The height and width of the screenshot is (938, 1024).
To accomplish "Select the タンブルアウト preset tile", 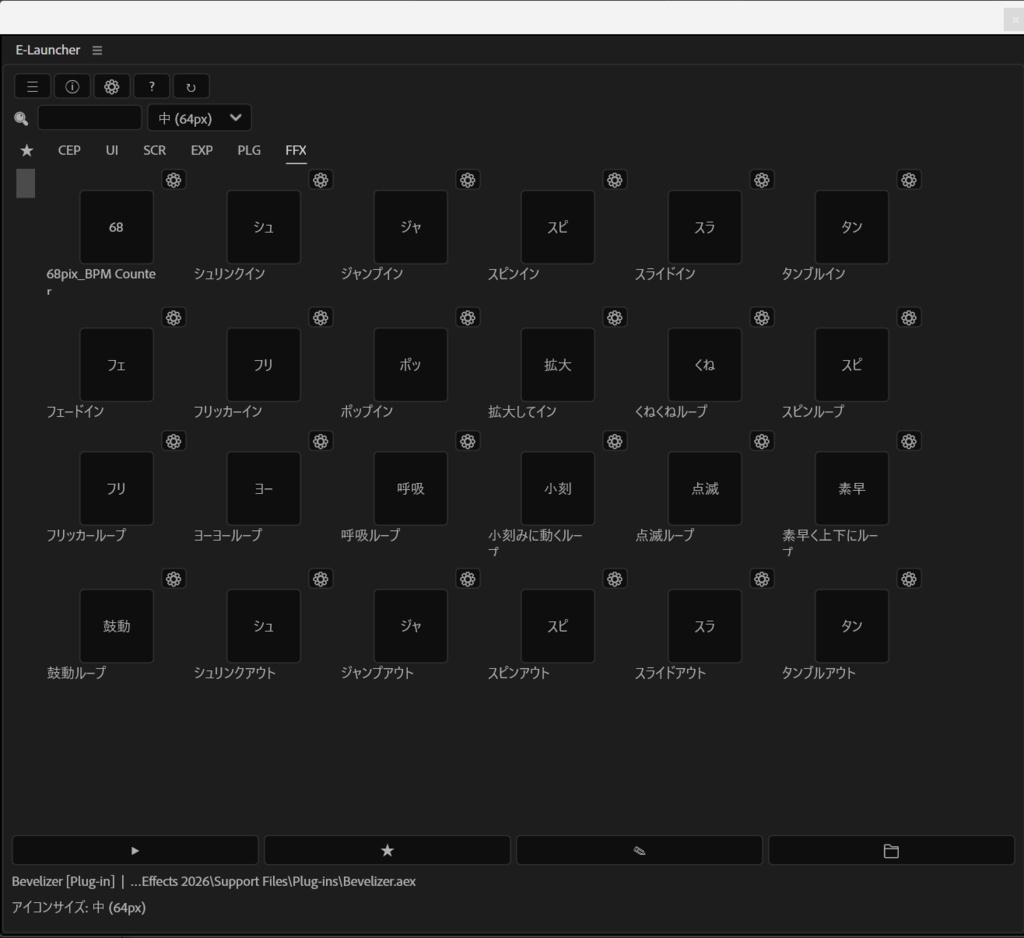I will [852, 626].
